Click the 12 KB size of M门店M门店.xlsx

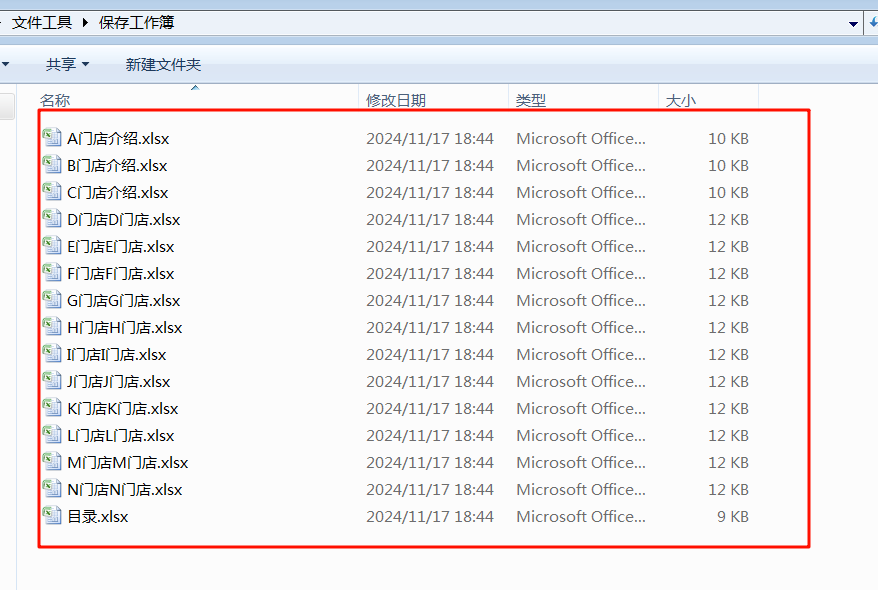tap(728, 462)
